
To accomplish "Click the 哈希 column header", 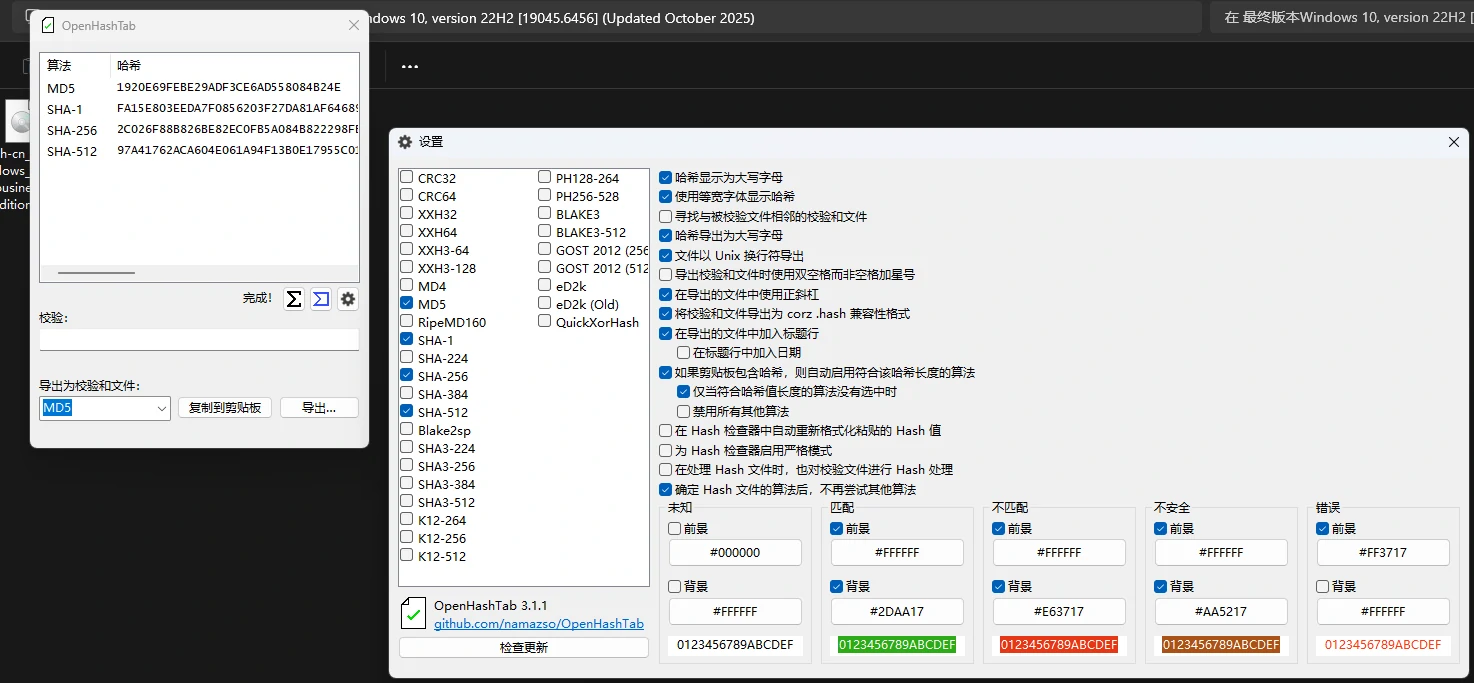I will coord(130,66).
